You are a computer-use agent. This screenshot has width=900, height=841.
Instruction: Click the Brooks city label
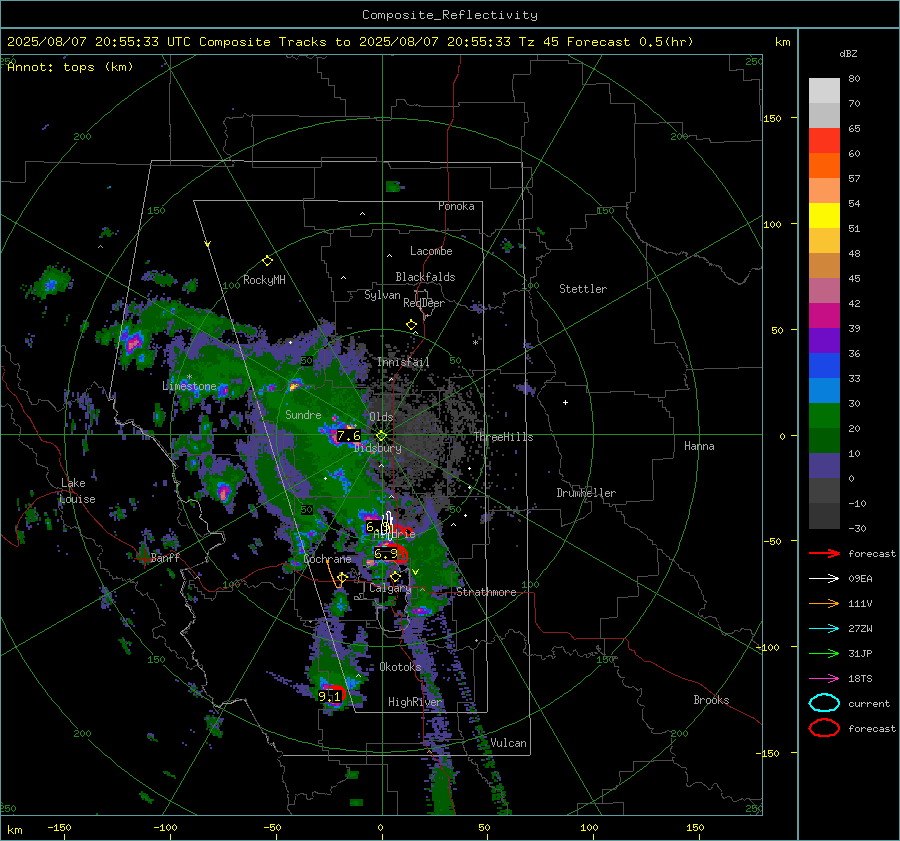pyautogui.click(x=711, y=700)
